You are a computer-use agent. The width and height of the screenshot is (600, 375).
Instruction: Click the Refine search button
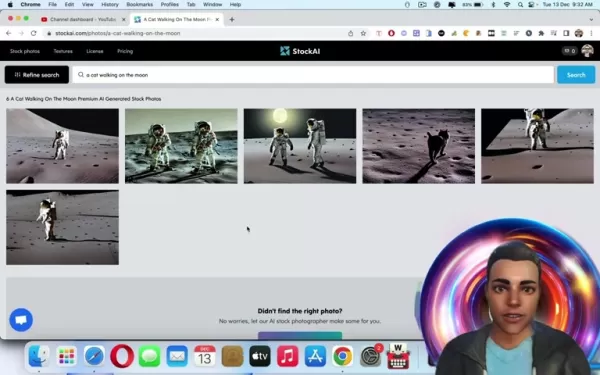37,75
